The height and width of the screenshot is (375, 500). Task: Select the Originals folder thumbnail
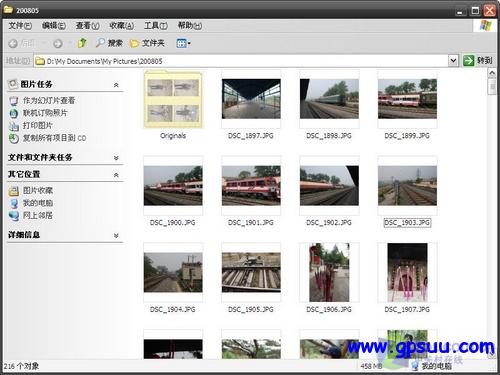[173, 99]
